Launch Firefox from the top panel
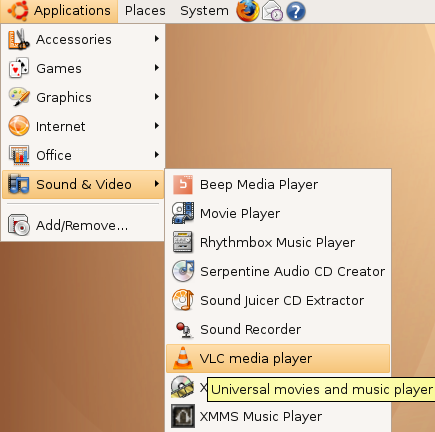 click(247, 11)
